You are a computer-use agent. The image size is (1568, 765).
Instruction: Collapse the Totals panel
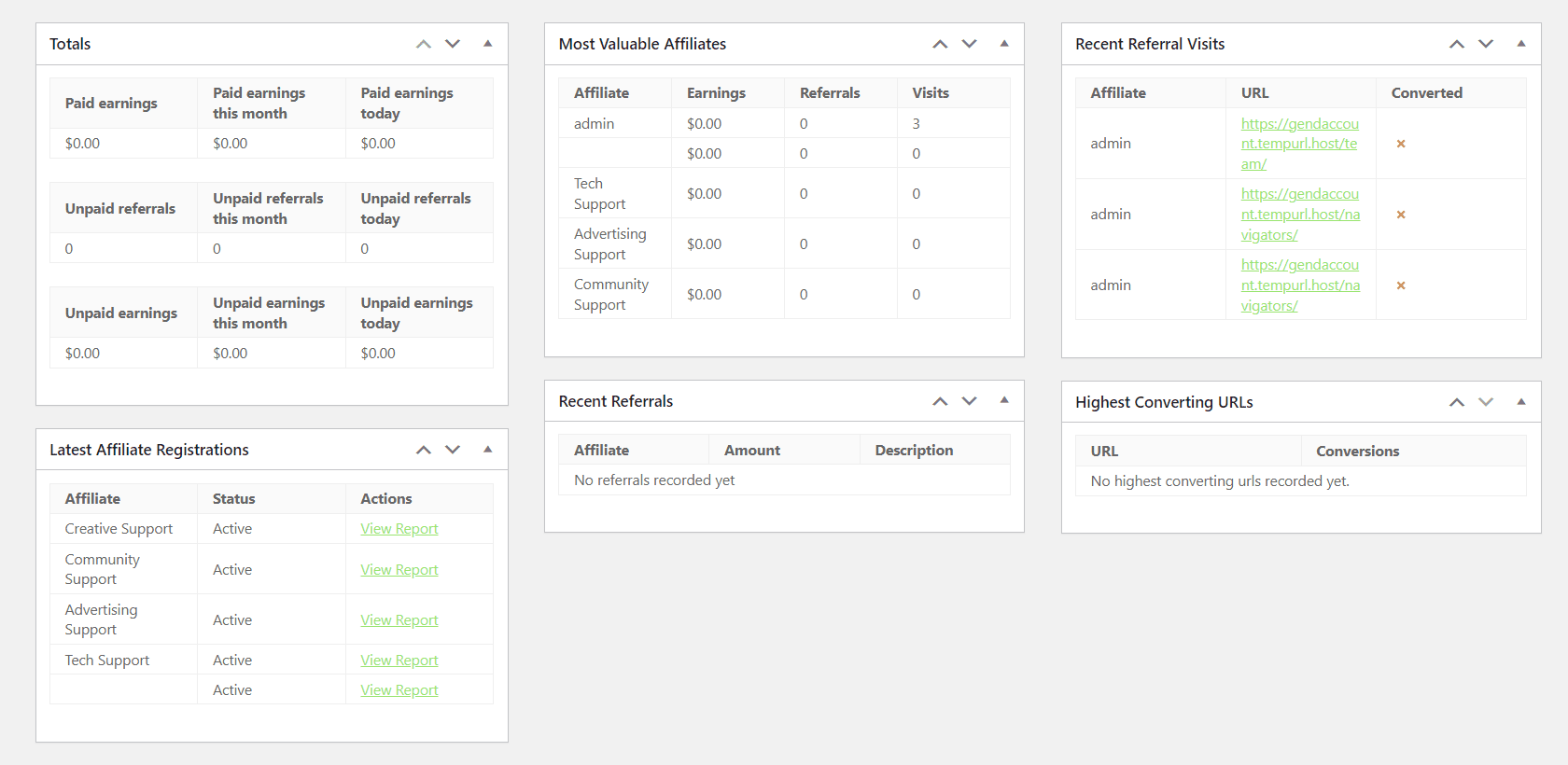pos(487,44)
